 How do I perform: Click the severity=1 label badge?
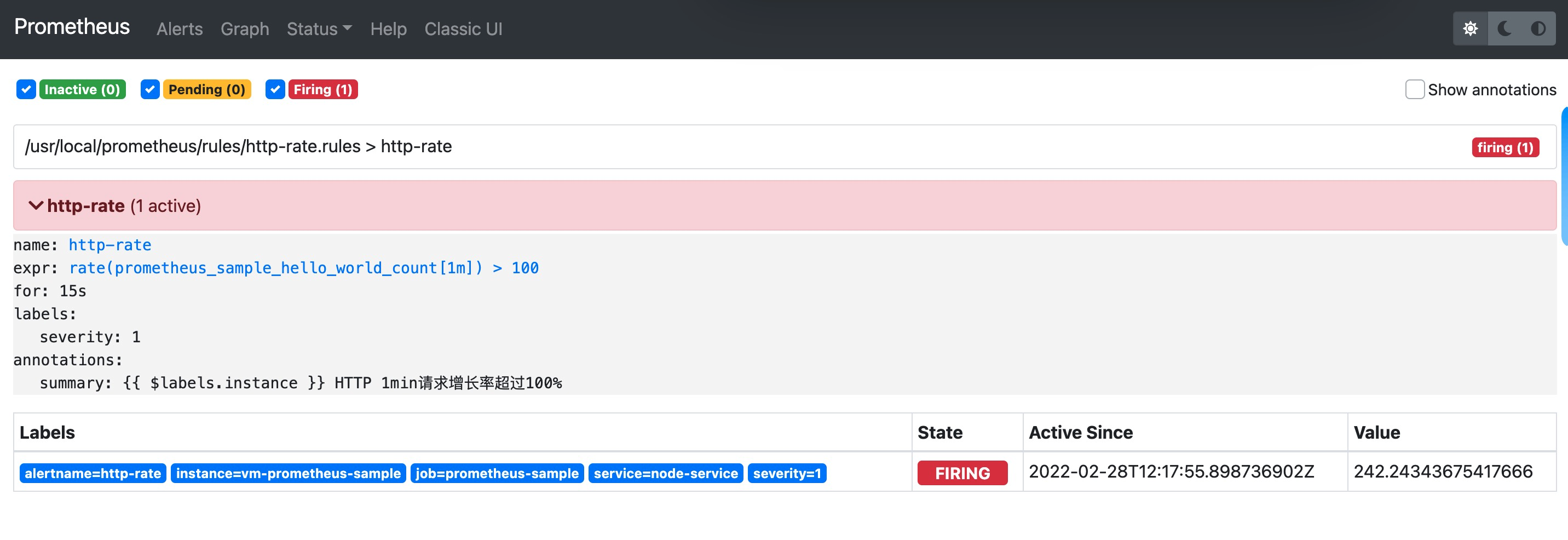point(787,473)
